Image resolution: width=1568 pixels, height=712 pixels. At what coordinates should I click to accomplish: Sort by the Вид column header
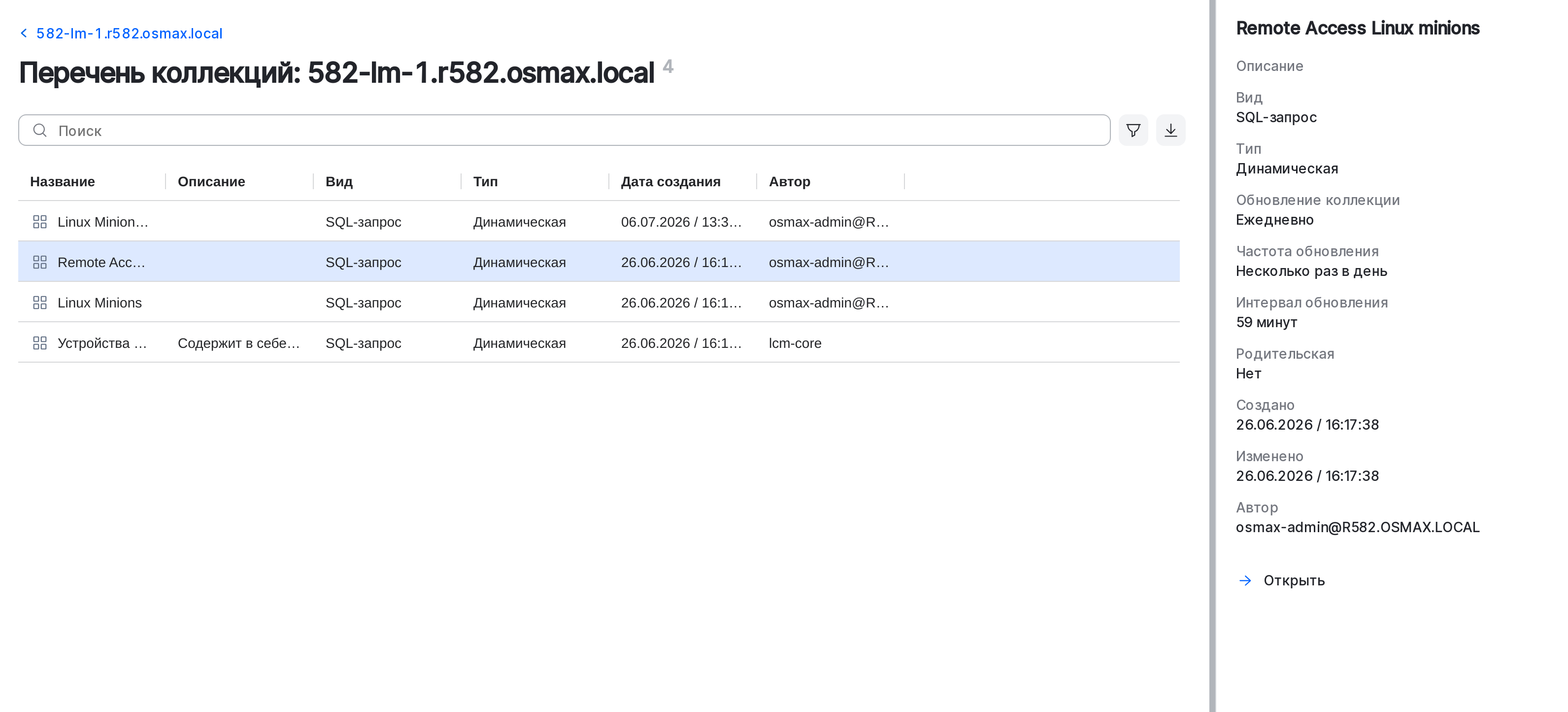(339, 181)
